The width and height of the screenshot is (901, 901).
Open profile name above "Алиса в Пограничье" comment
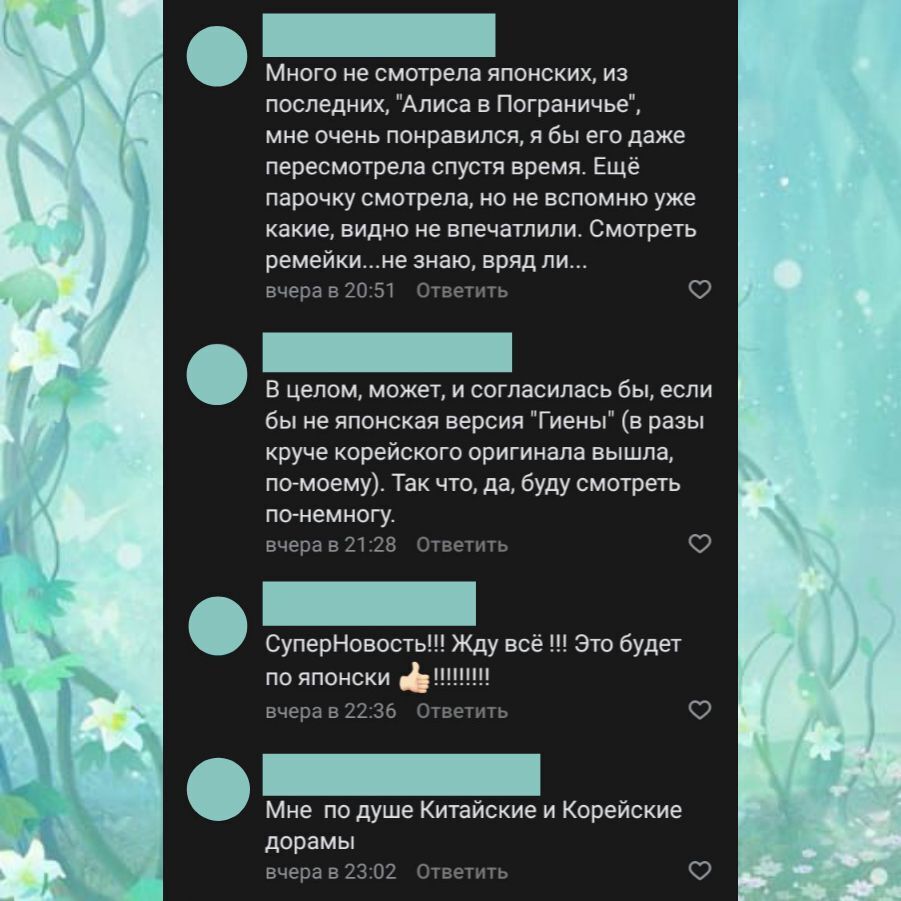coord(379,36)
